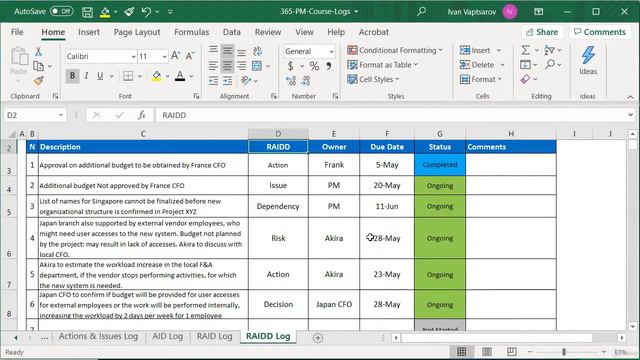This screenshot has height=360, width=640.
Task: Click the Share button
Action: click(542, 32)
